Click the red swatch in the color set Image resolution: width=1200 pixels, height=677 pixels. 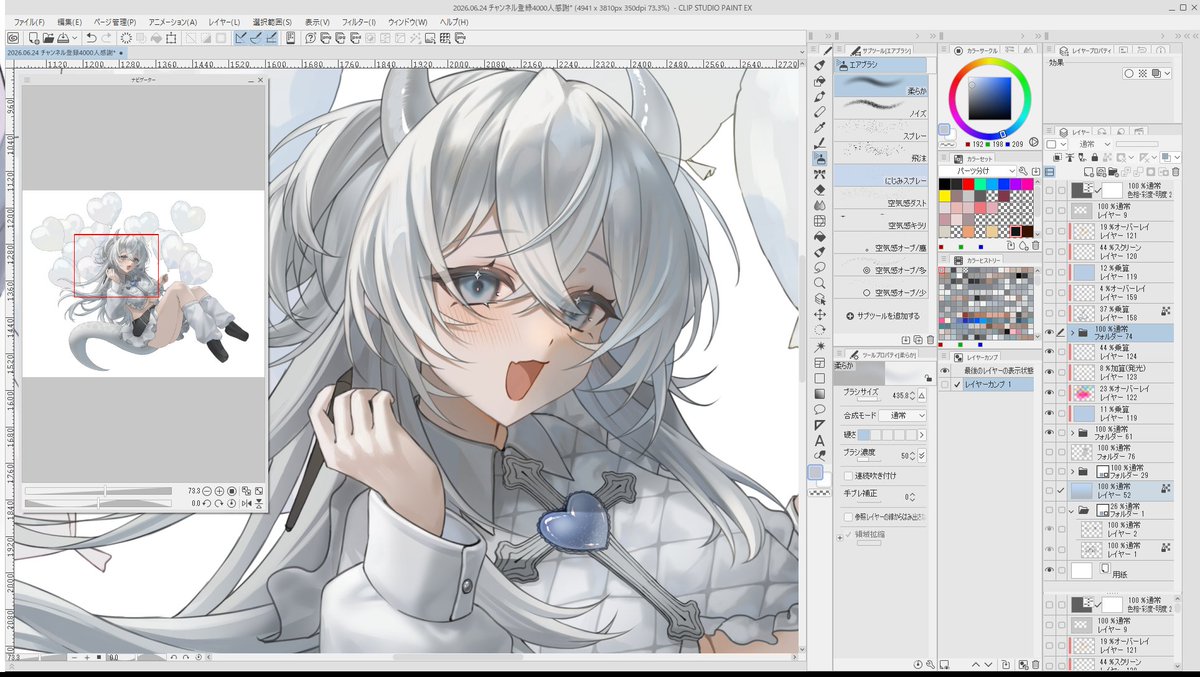coord(968,184)
